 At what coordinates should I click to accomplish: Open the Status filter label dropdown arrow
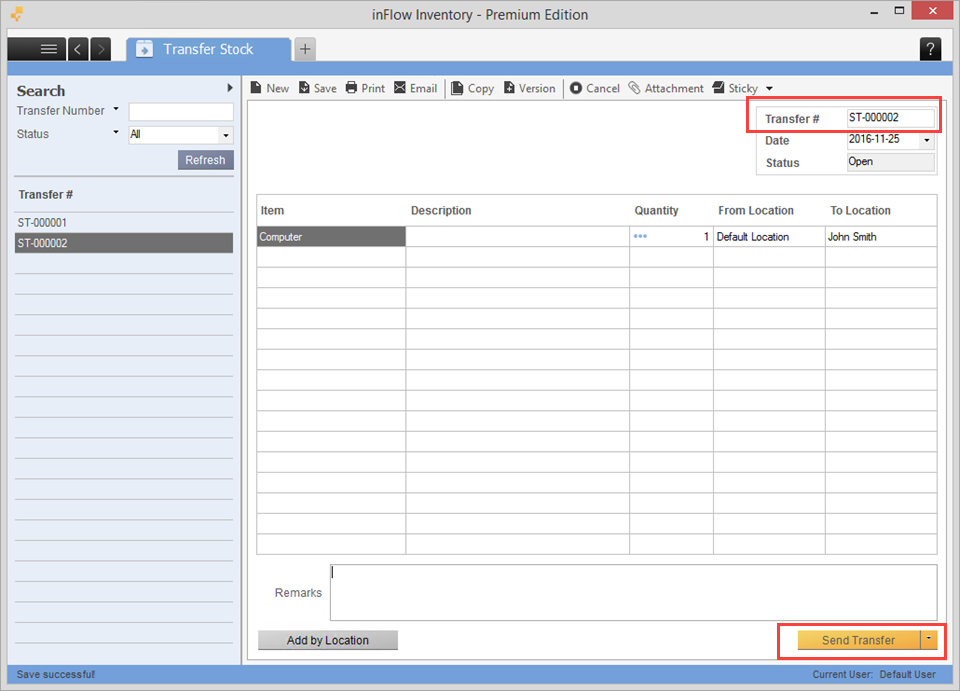click(x=116, y=132)
